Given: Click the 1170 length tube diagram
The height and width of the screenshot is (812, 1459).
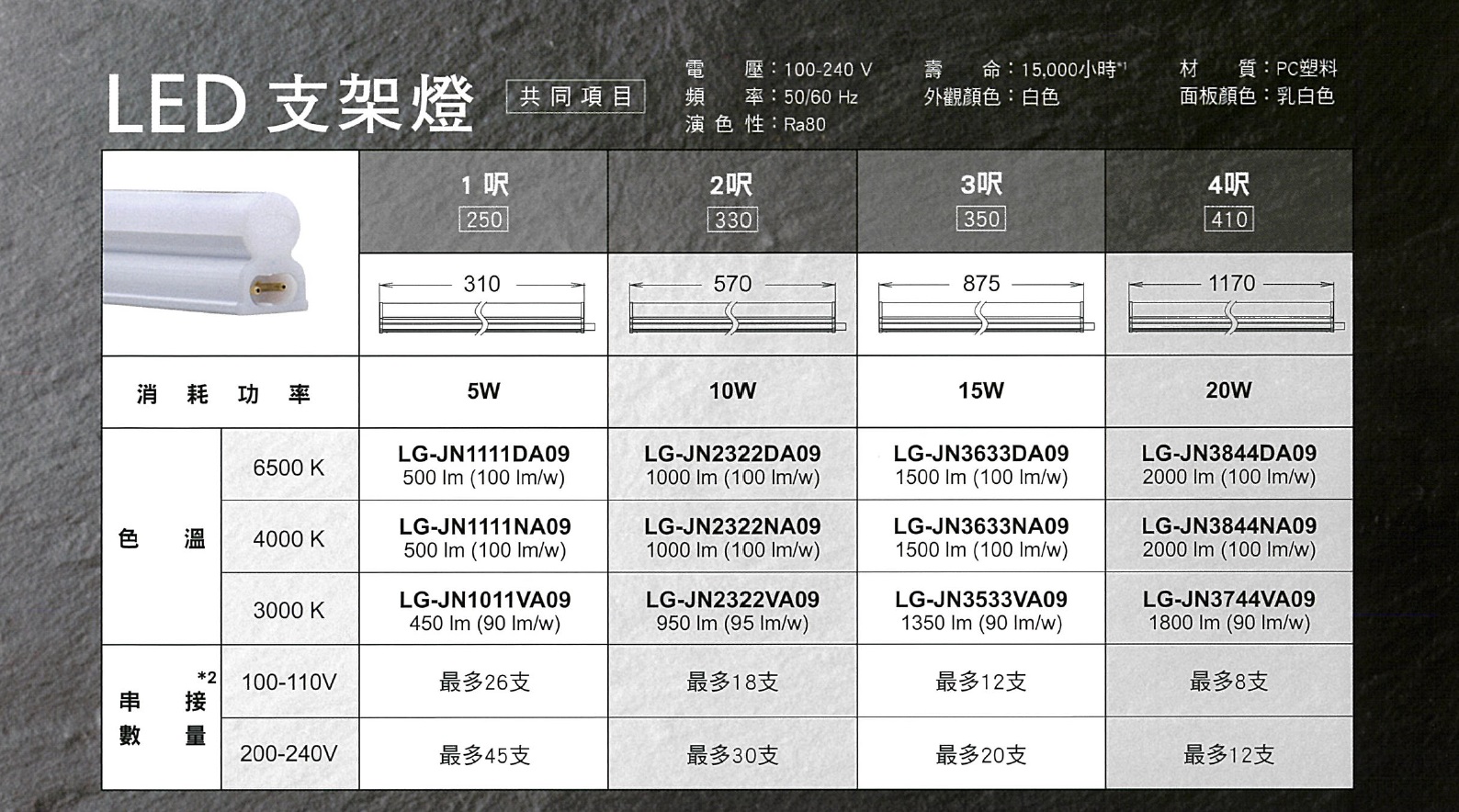Looking at the screenshot, I should click(x=1230, y=306).
